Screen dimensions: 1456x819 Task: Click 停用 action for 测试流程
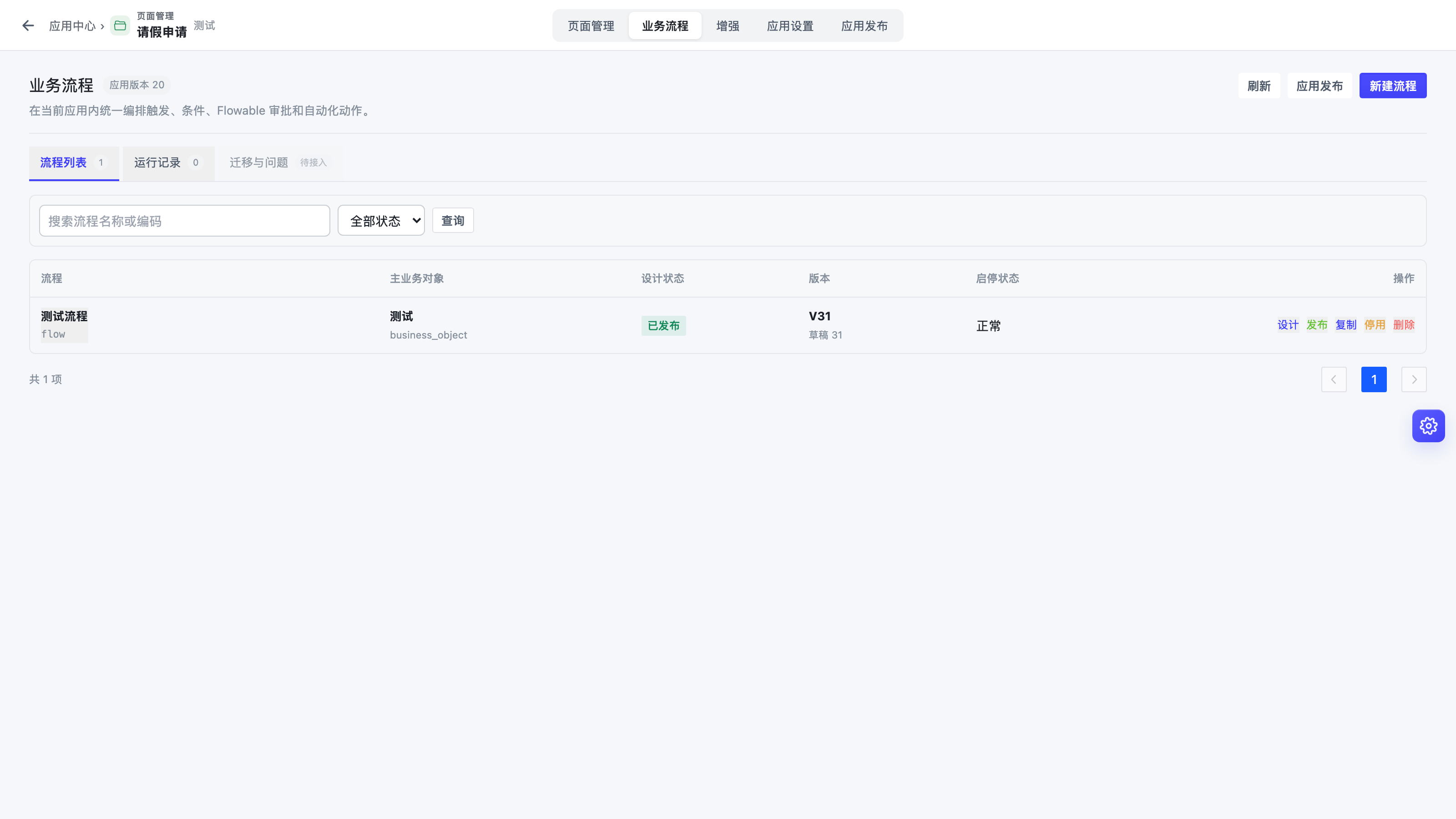[1375, 325]
